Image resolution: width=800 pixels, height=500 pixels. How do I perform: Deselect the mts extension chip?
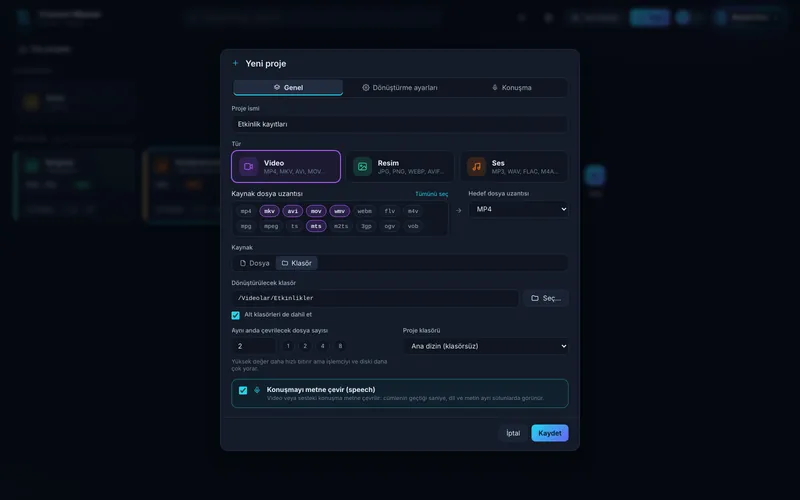point(316,226)
